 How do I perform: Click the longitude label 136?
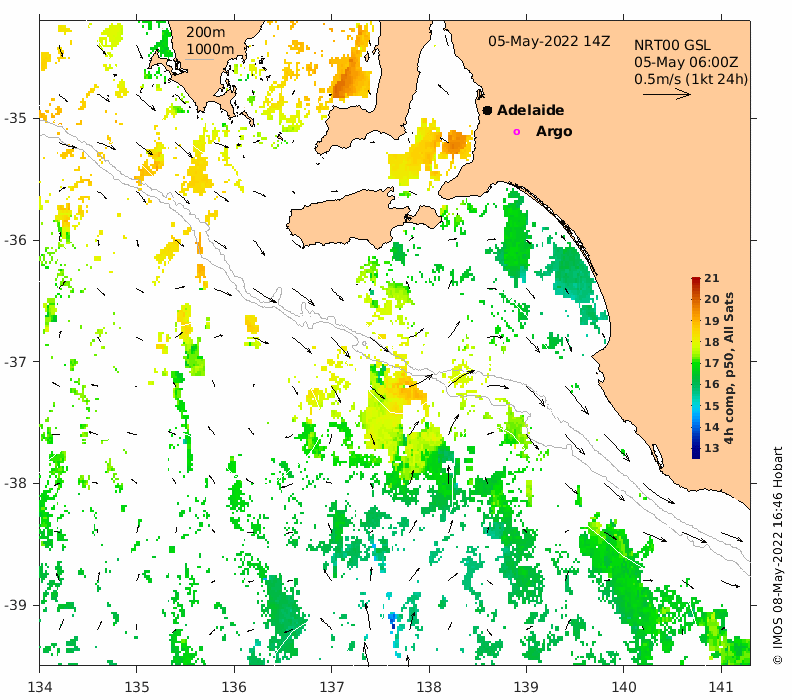coord(234,687)
